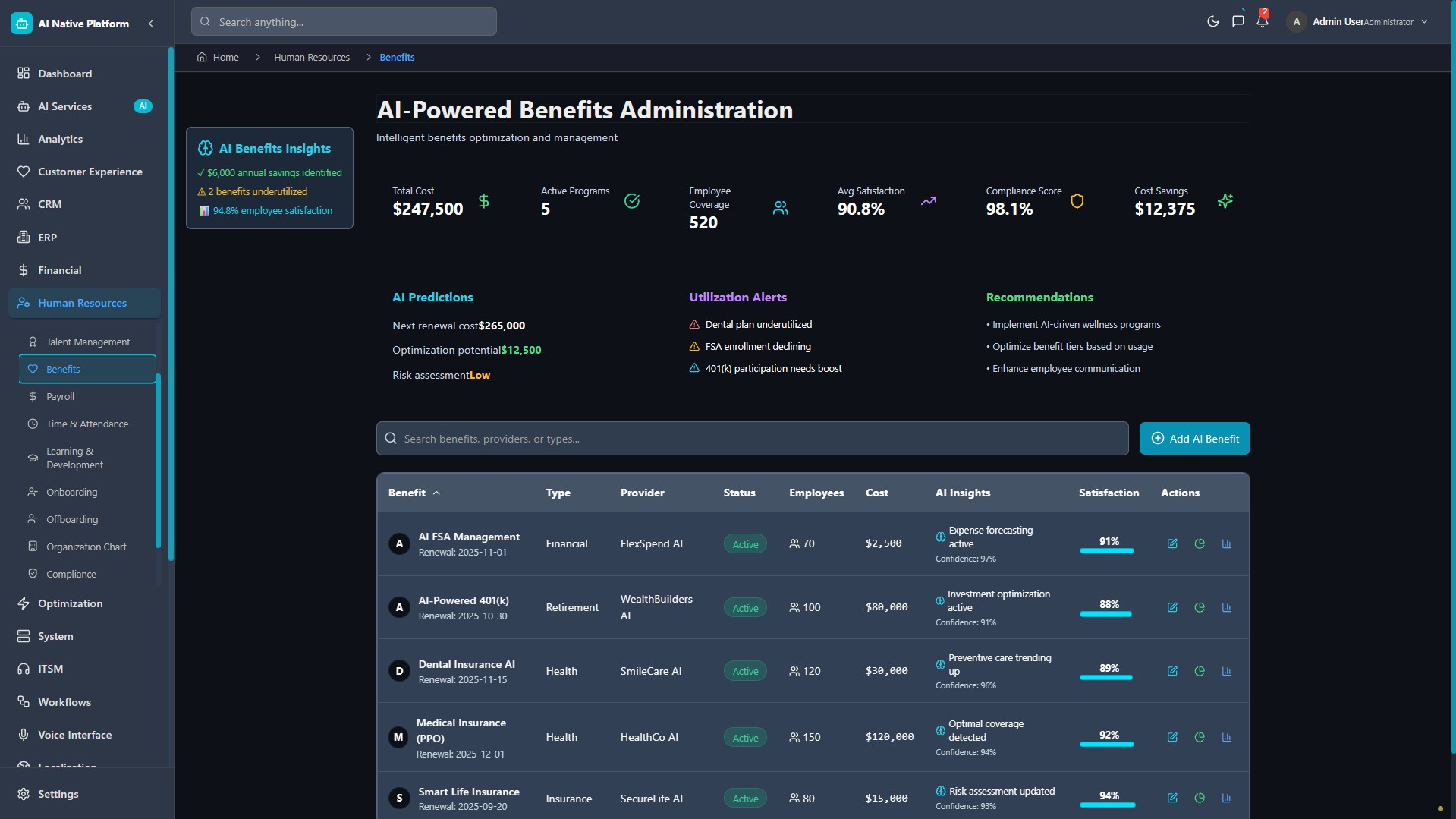Click Active Programs checkmark icon
Image resolution: width=1456 pixels, height=819 pixels.
click(632, 201)
